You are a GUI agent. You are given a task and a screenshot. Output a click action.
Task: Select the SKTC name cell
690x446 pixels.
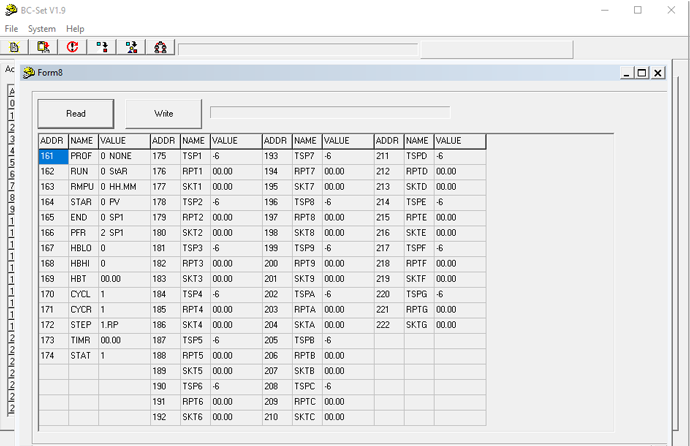[307, 417]
